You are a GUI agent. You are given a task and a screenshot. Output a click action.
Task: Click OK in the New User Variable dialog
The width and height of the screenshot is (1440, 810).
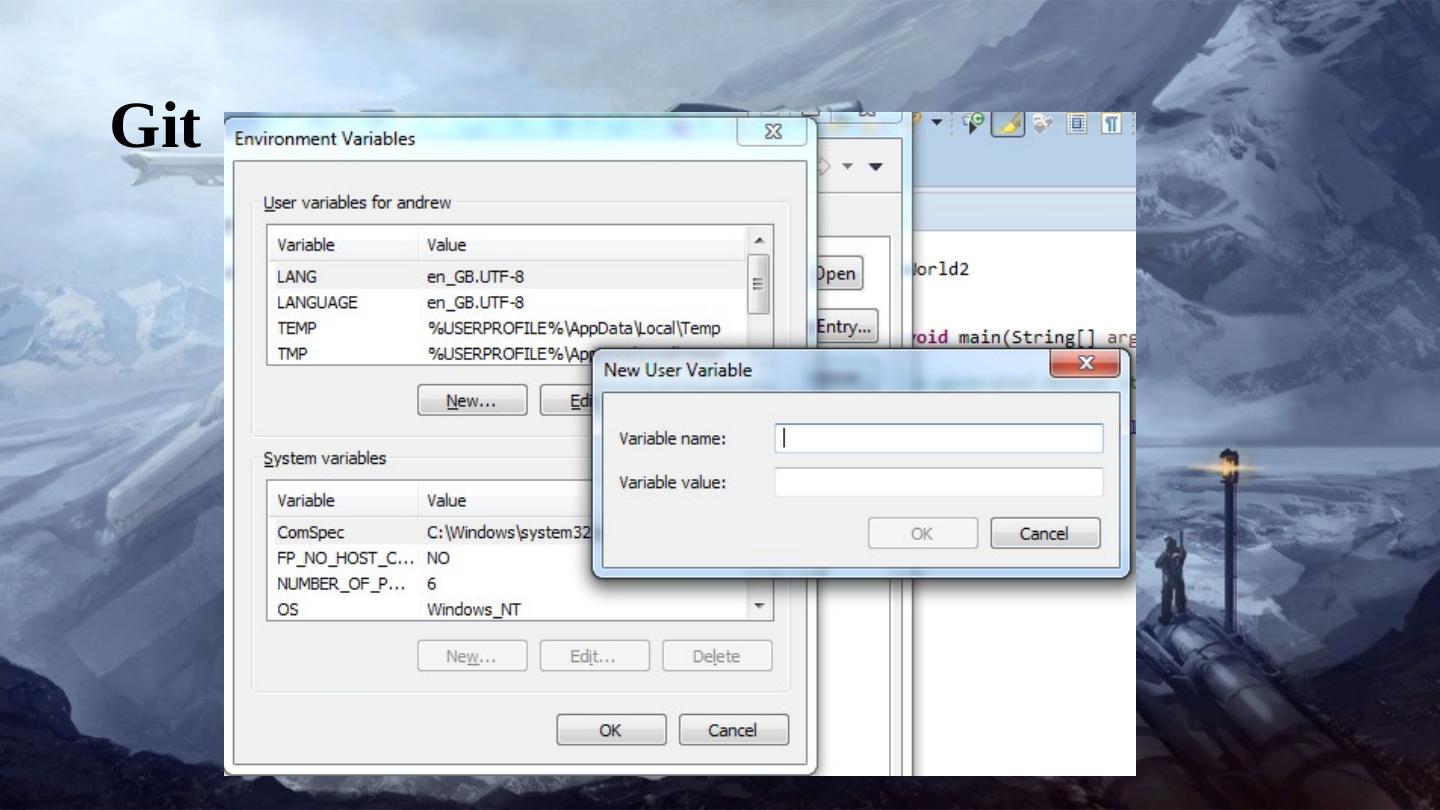[922, 533]
